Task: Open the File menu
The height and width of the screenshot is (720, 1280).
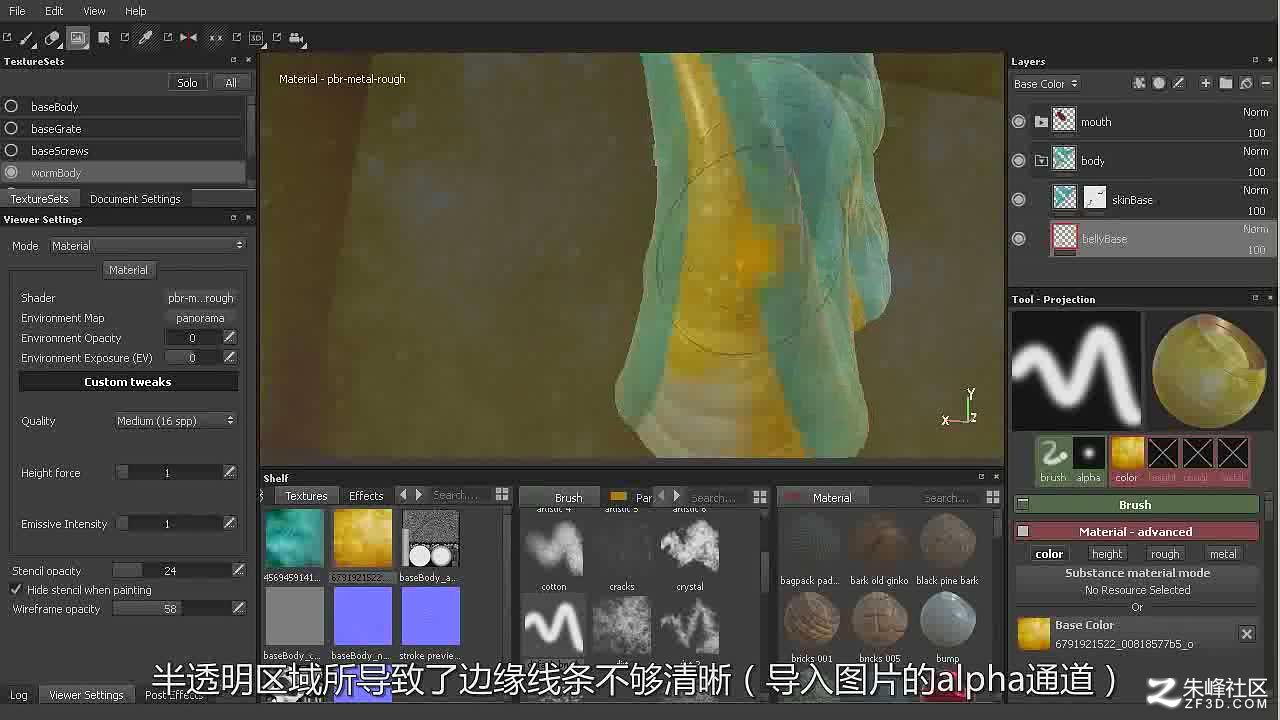Action: [17, 11]
